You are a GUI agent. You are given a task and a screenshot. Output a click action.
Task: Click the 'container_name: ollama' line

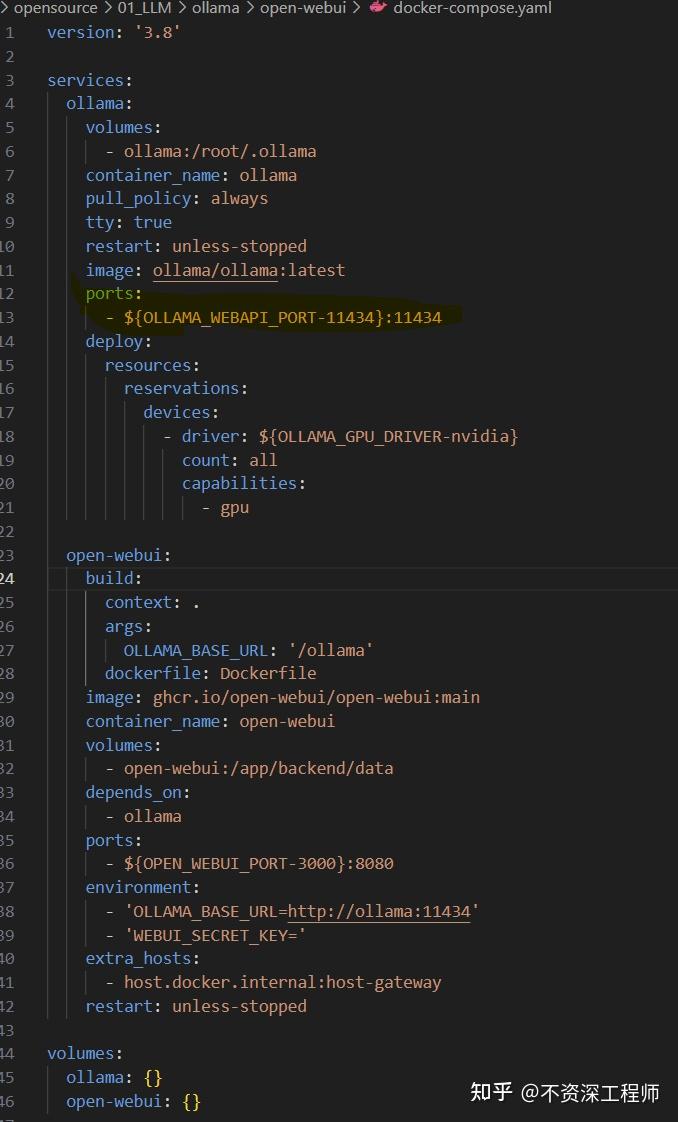[x=191, y=175]
